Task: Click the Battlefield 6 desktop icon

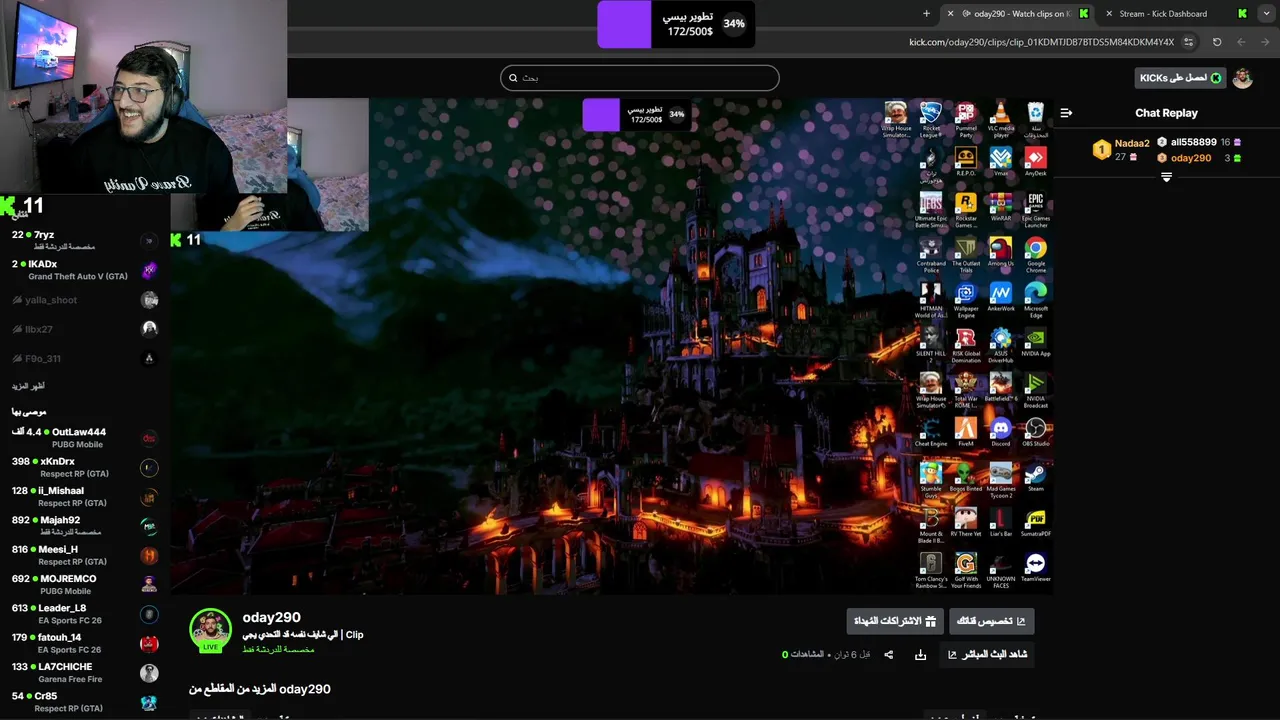Action: 1000,388
